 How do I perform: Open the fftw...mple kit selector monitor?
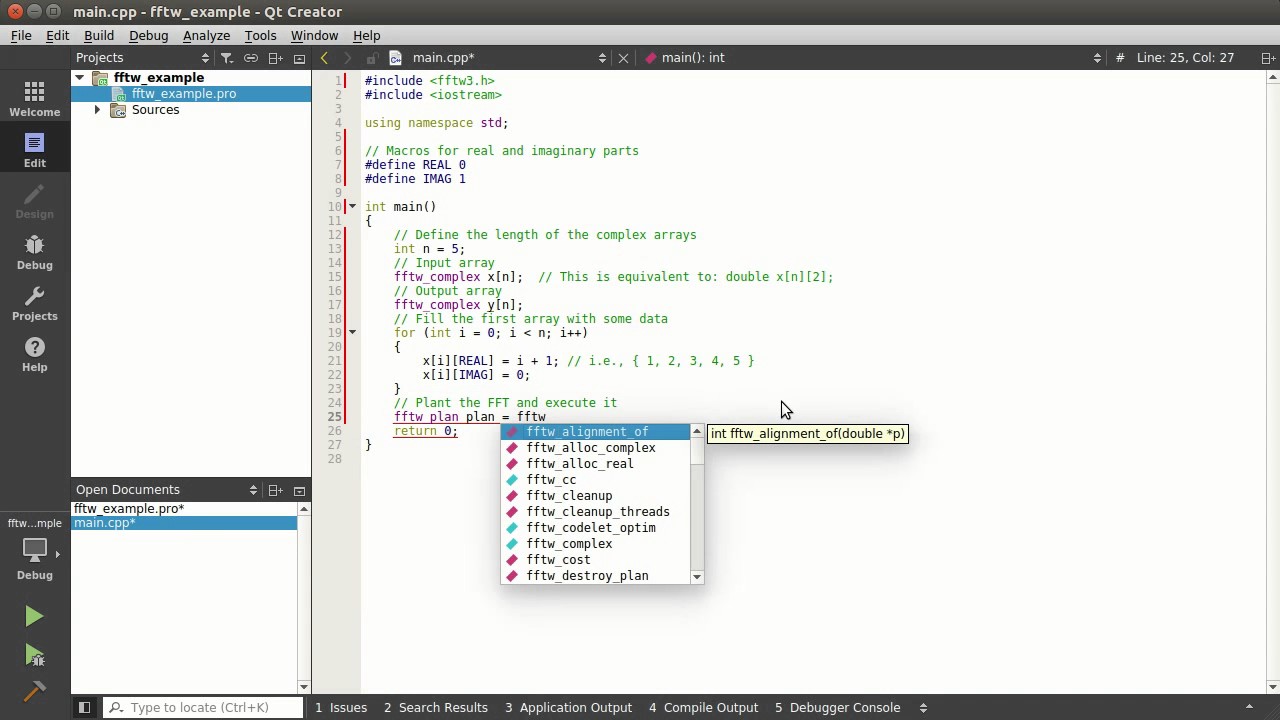(x=34, y=550)
